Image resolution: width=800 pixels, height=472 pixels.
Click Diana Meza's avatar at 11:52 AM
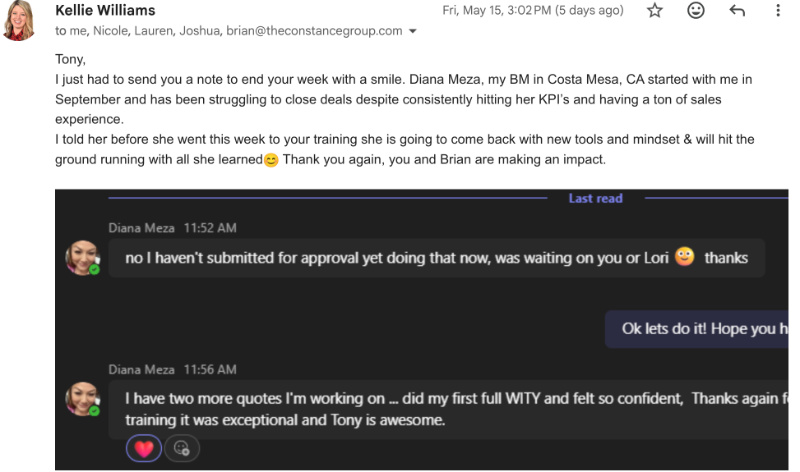(83, 258)
